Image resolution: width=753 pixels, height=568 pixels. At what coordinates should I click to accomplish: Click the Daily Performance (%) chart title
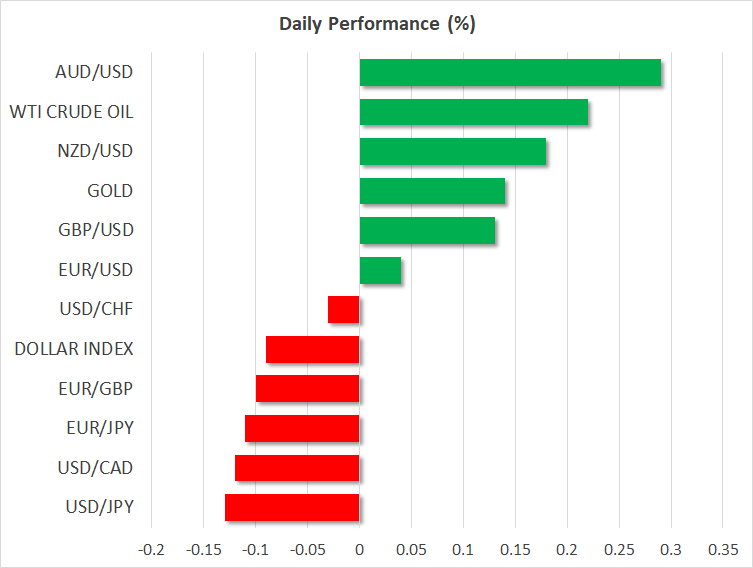377,24
